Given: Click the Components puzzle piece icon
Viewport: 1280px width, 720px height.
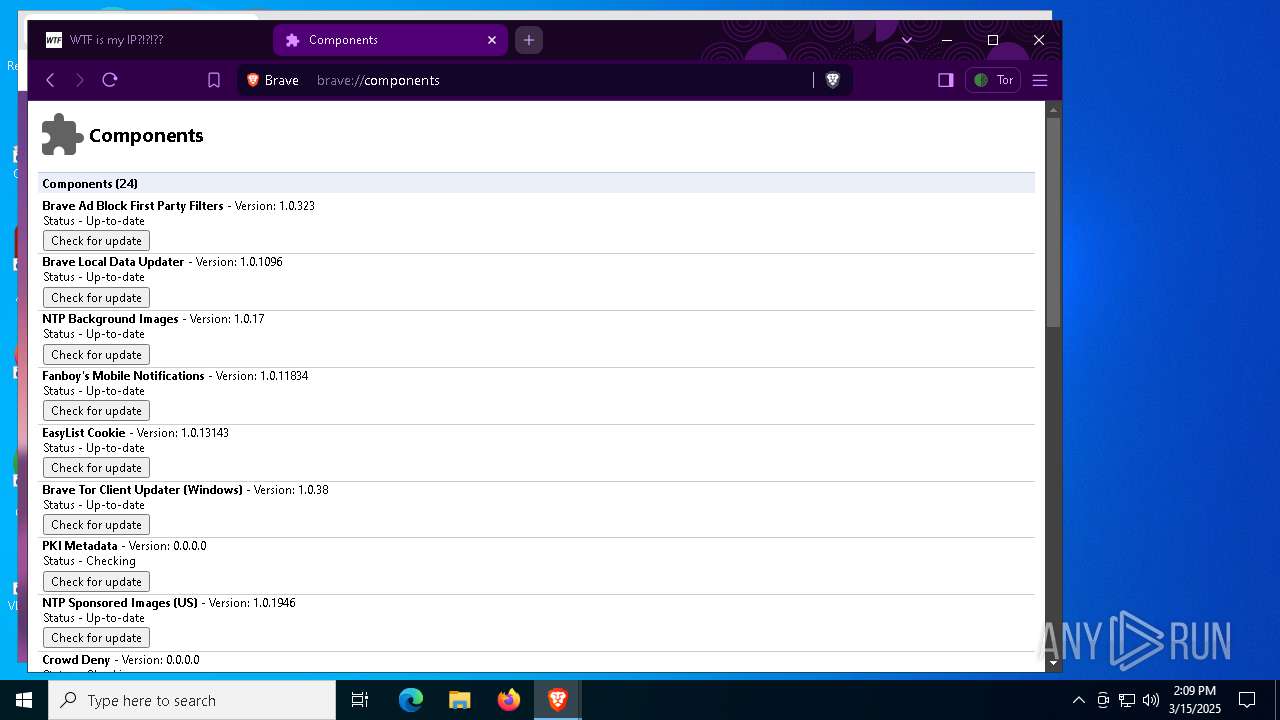Looking at the screenshot, I should tap(62, 135).
